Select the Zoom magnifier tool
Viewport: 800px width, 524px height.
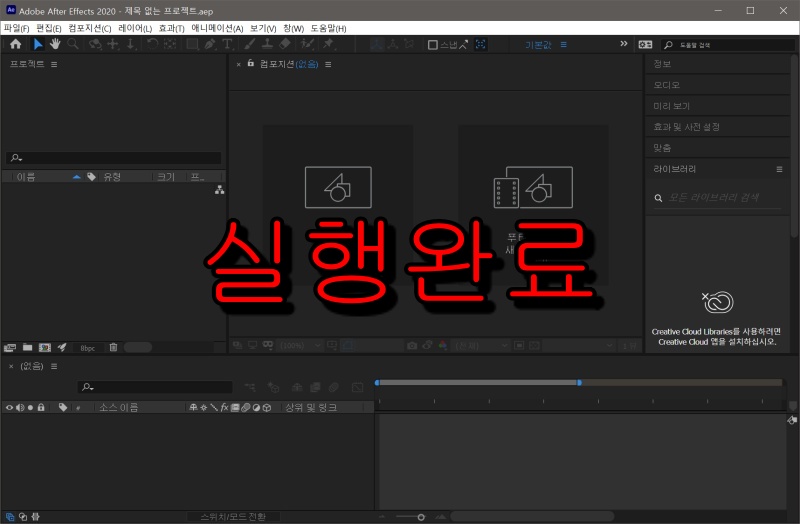[x=73, y=44]
